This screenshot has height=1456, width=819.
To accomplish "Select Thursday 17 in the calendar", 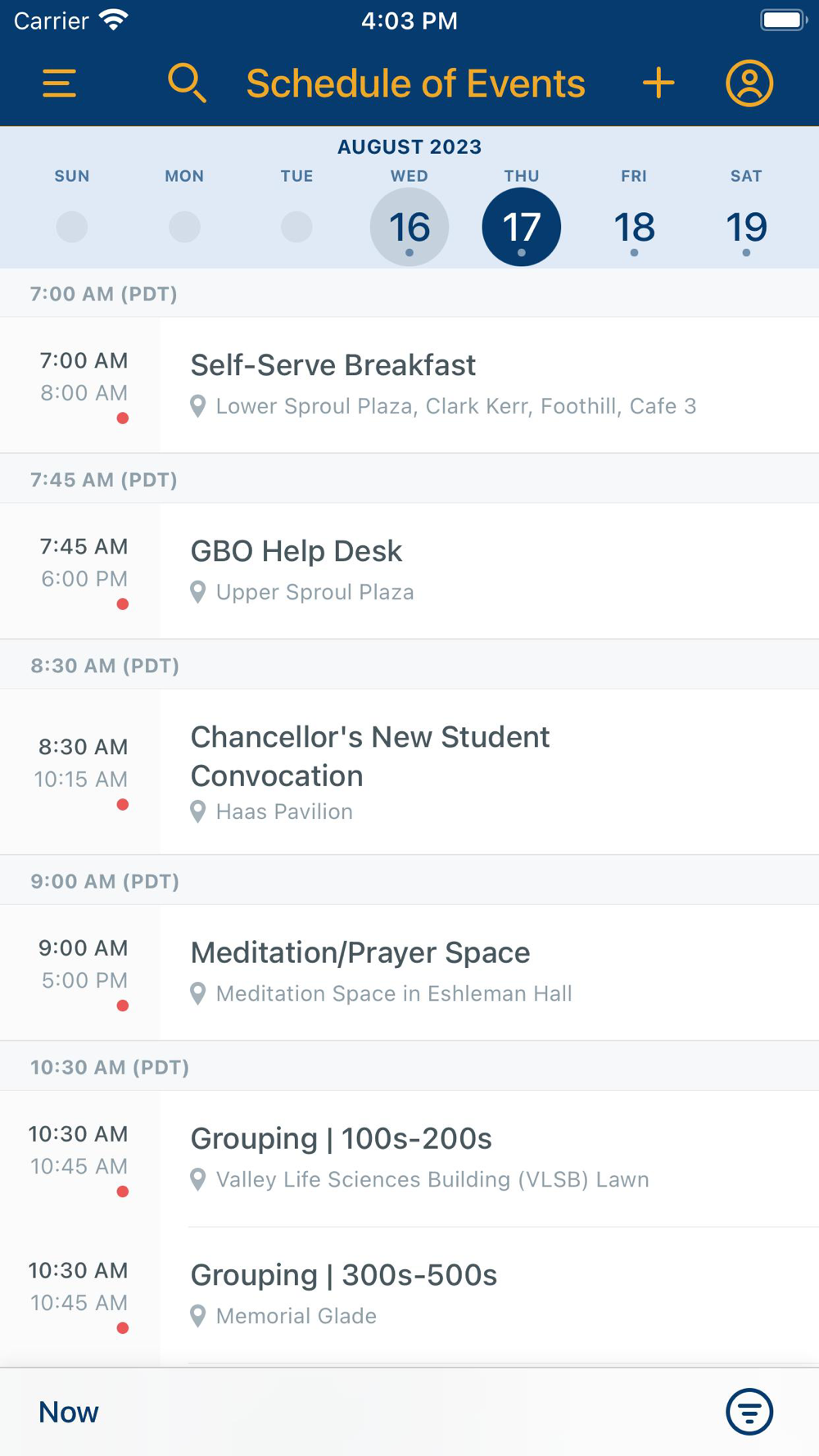I will coord(522,227).
